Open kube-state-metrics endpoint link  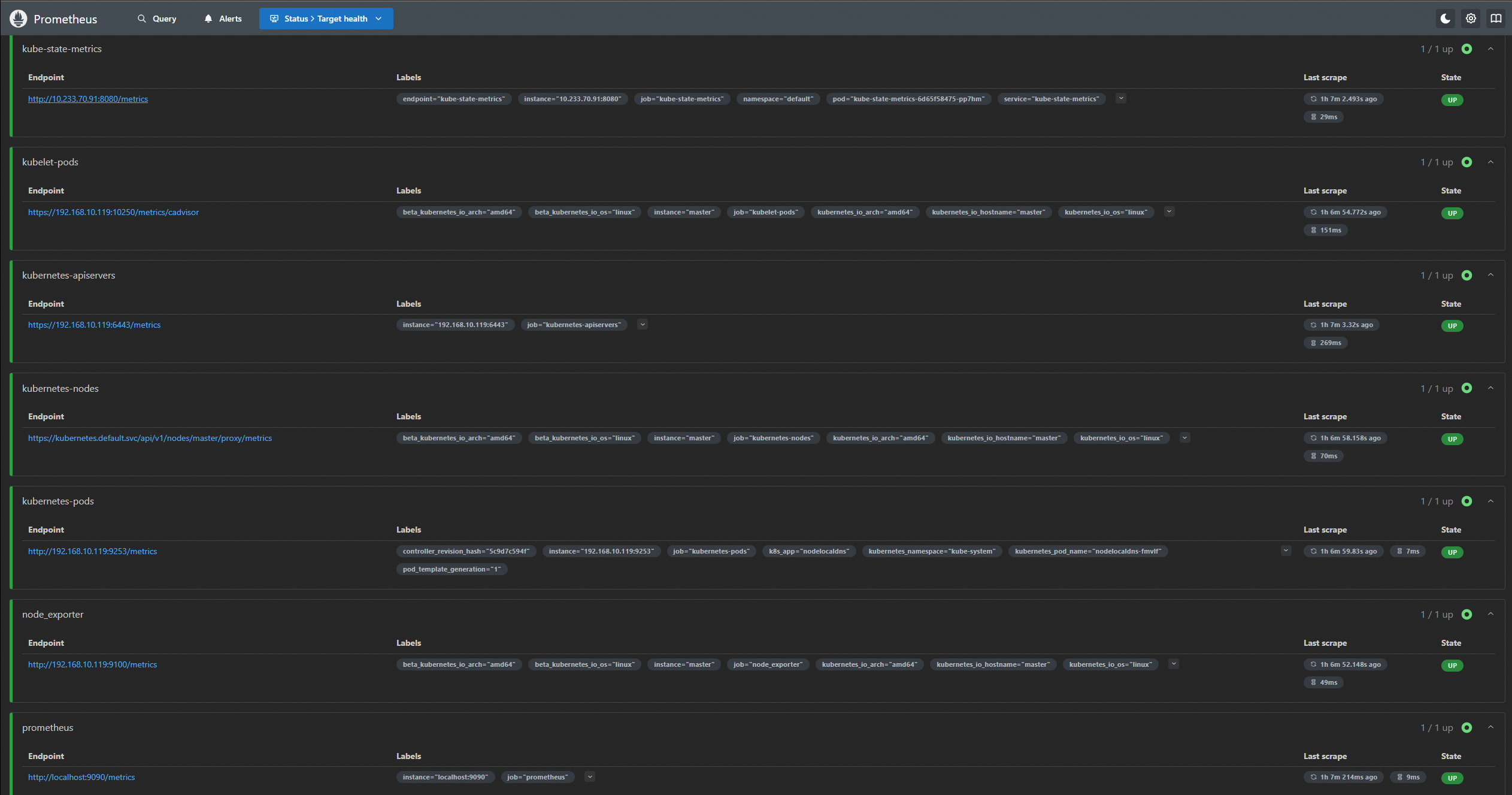88,99
